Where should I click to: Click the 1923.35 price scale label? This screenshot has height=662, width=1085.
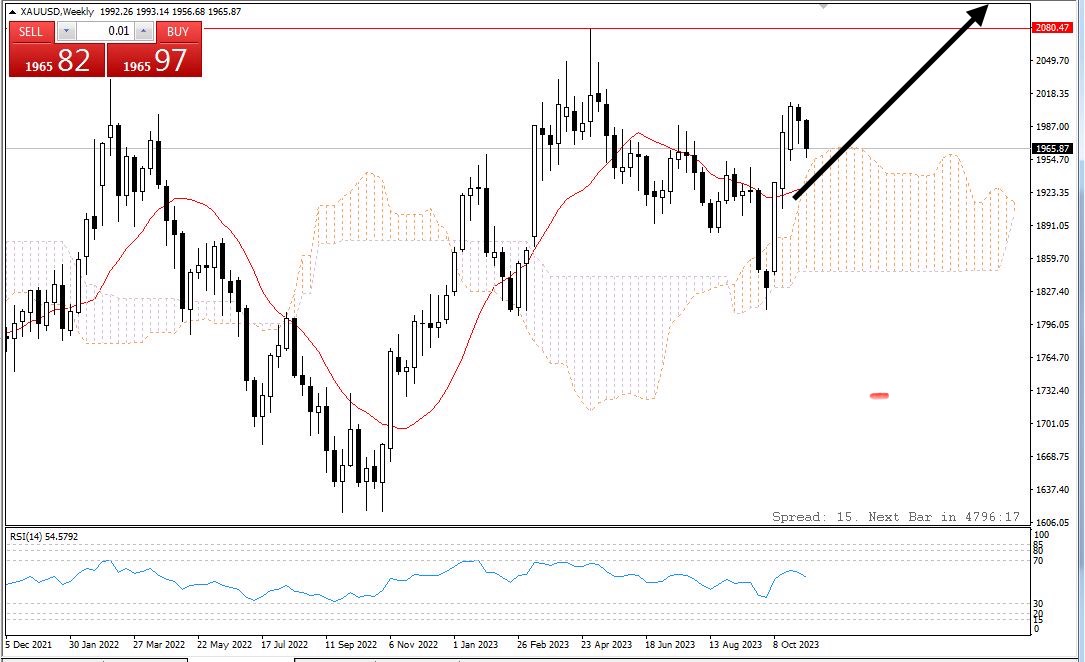[1052, 193]
